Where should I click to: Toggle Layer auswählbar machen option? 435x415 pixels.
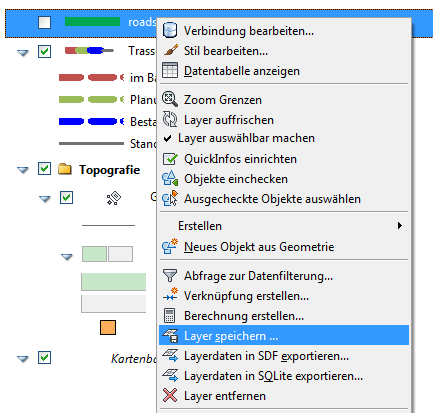[284, 138]
